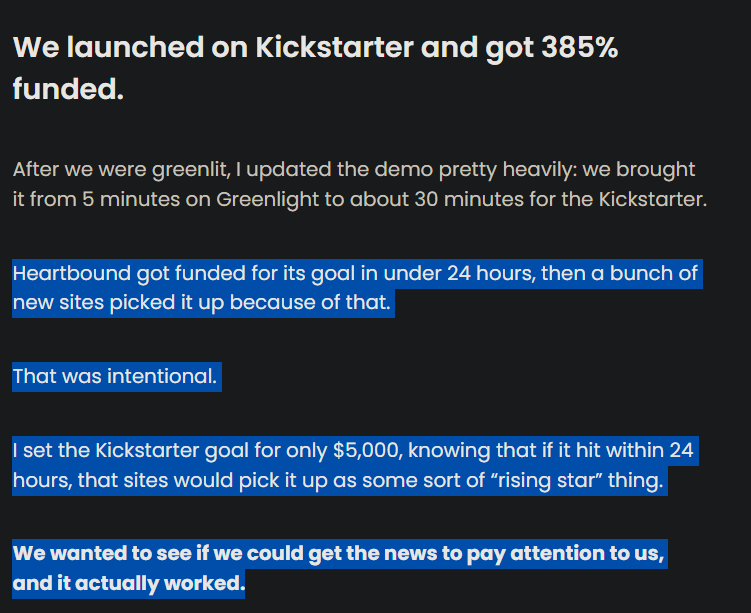Click the sentence "That was intentional."

[114, 377]
